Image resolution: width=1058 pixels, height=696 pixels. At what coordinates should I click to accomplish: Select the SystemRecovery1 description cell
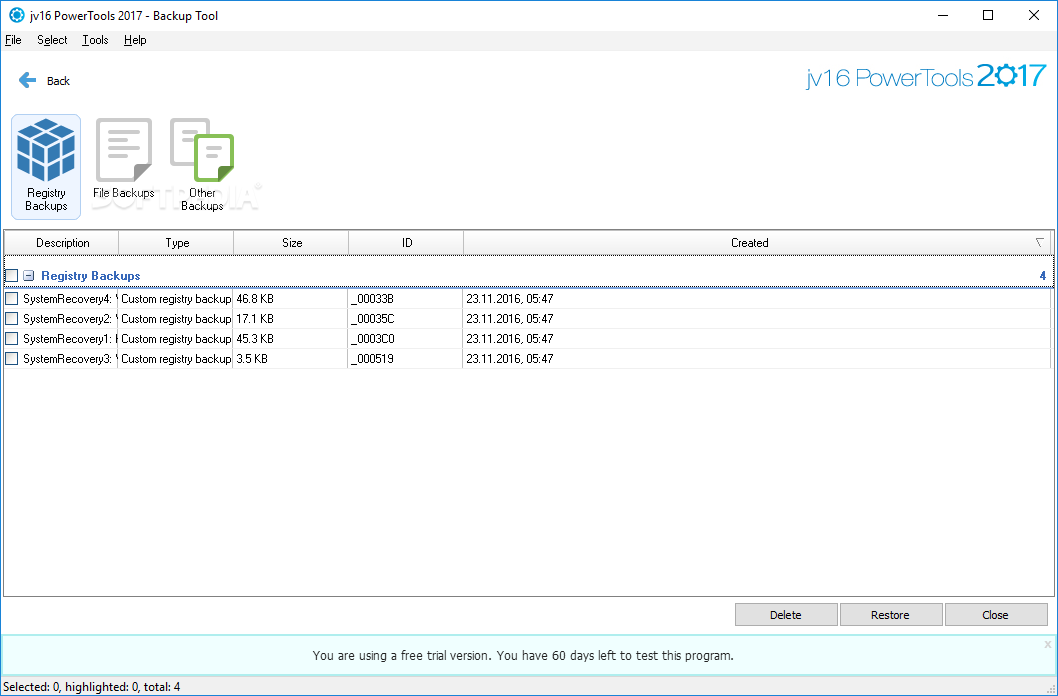[x=69, y=339]
